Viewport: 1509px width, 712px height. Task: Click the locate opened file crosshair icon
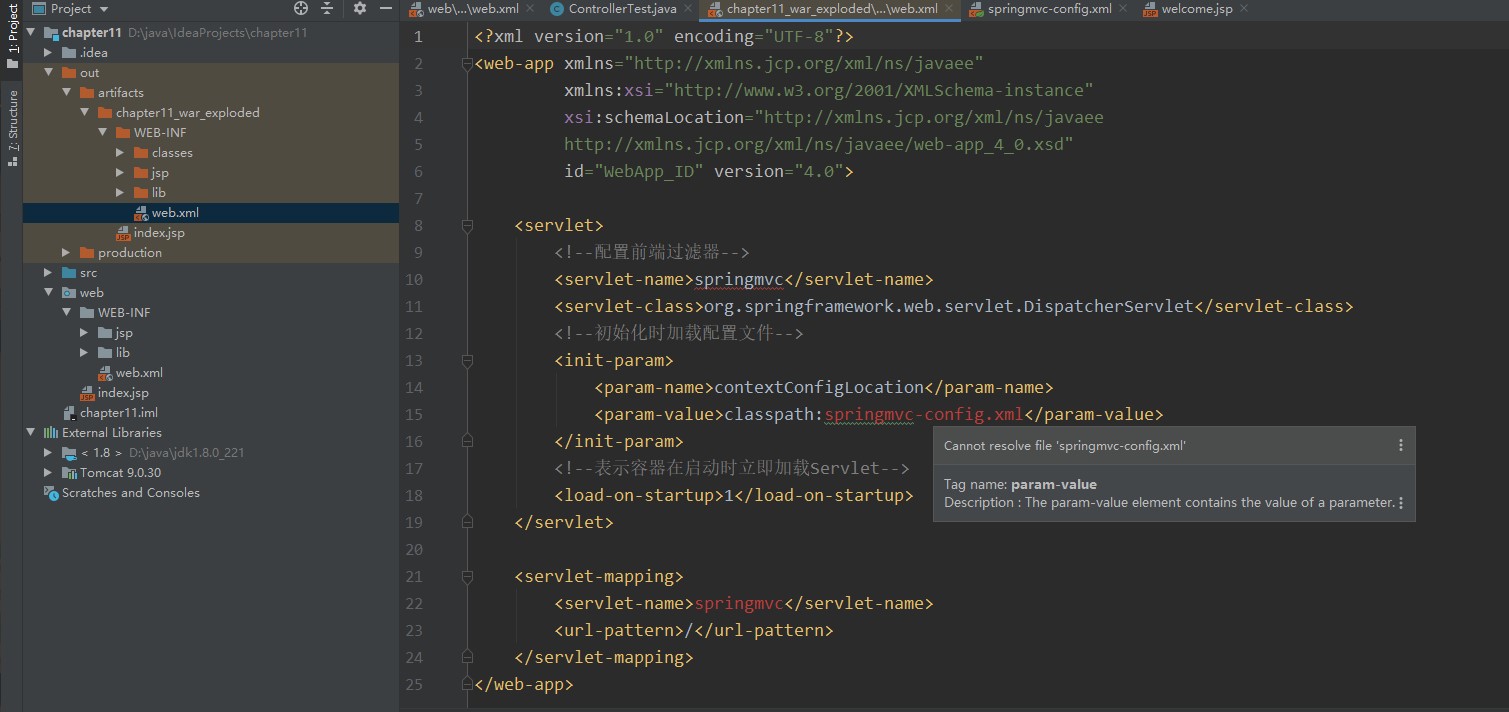tap(301, 8)
